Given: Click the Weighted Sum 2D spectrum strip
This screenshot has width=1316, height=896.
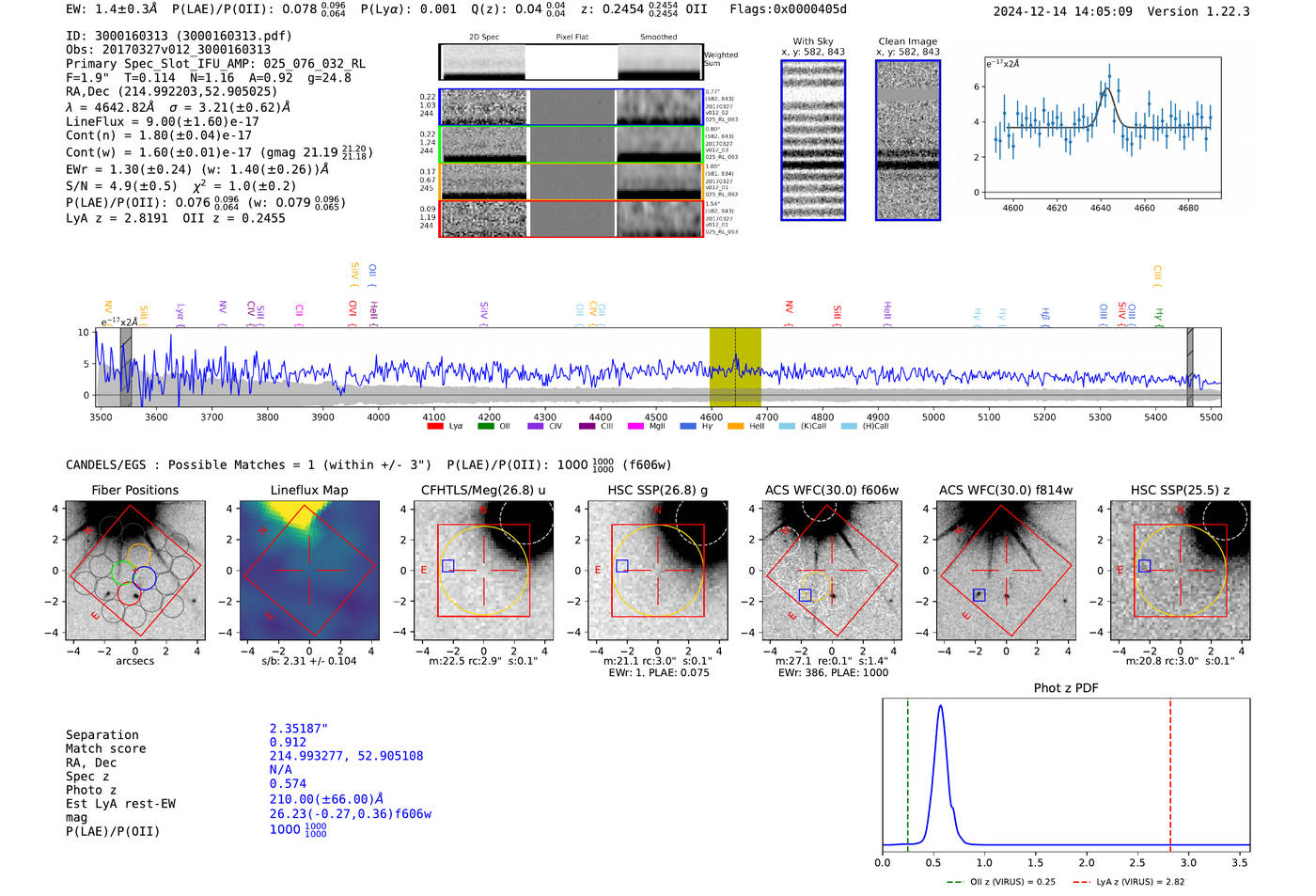Looking at the screenshot, I should click(572, 62).
